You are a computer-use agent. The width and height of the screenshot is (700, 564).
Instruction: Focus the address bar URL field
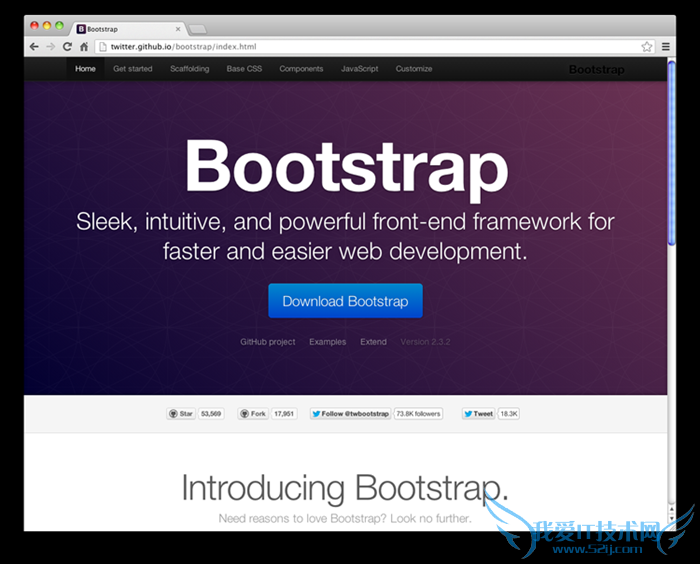pyautogui.click(x=373, y=46)
